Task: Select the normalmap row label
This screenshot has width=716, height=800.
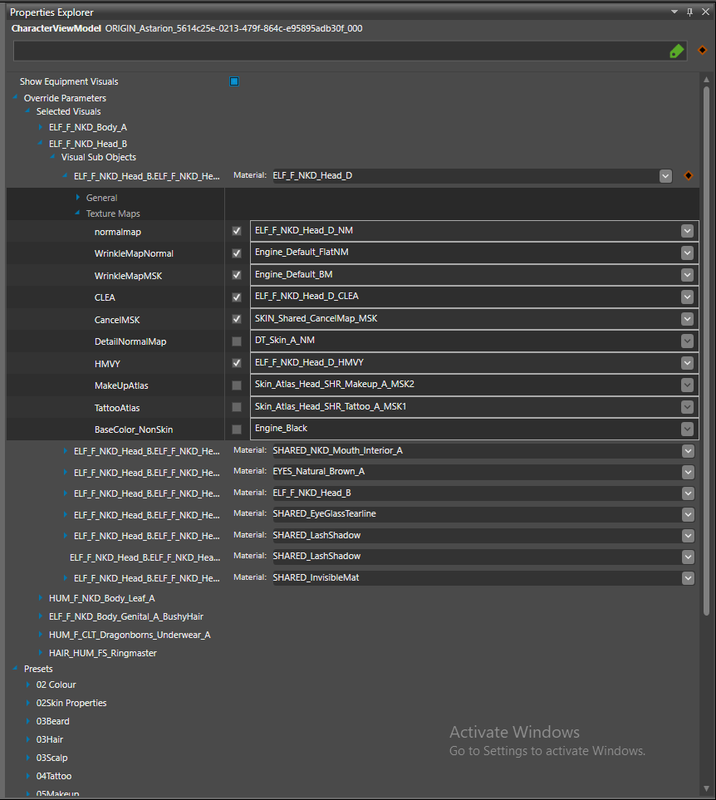Action: (117, 232)
